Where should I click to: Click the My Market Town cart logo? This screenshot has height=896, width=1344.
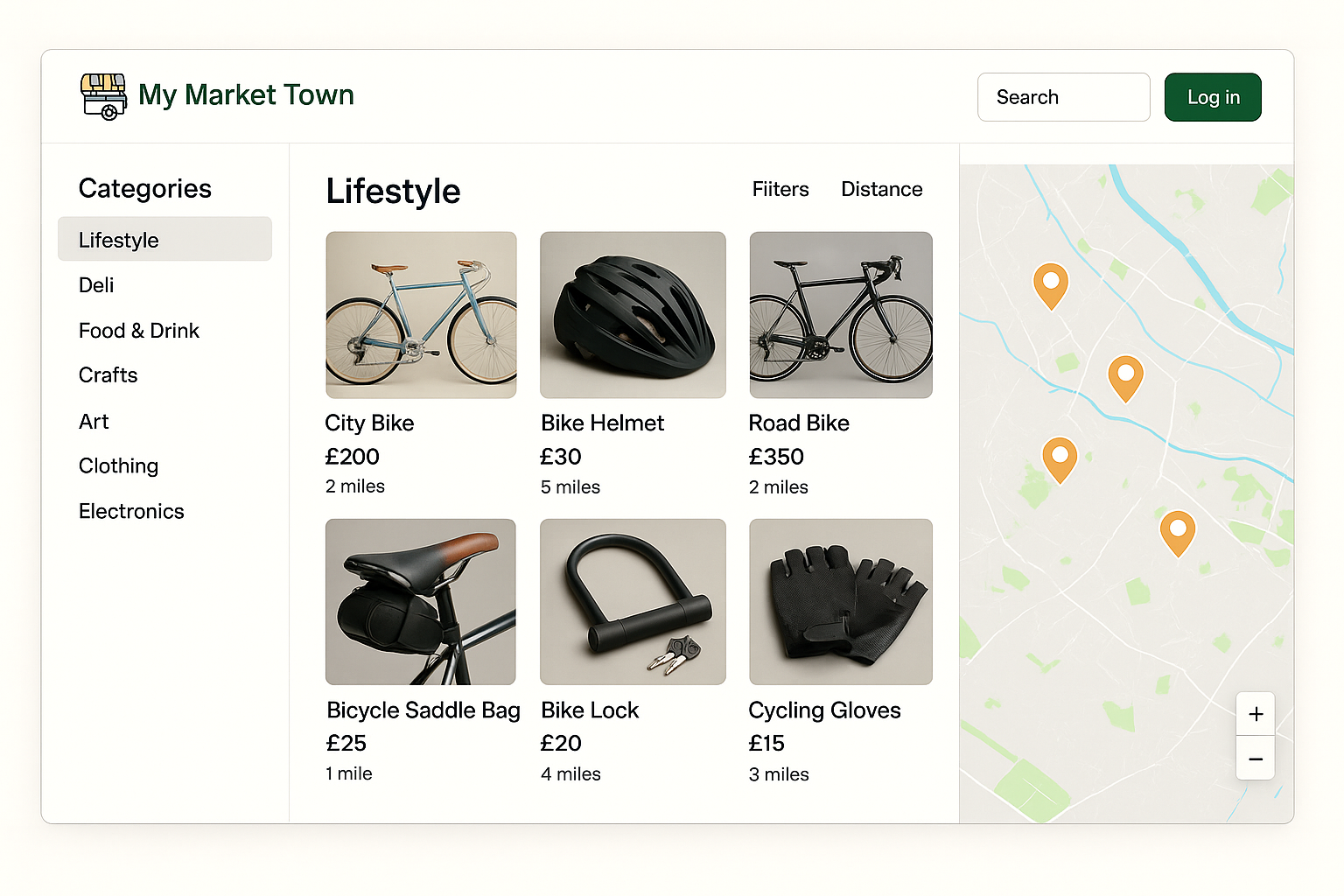click(102, 96)
